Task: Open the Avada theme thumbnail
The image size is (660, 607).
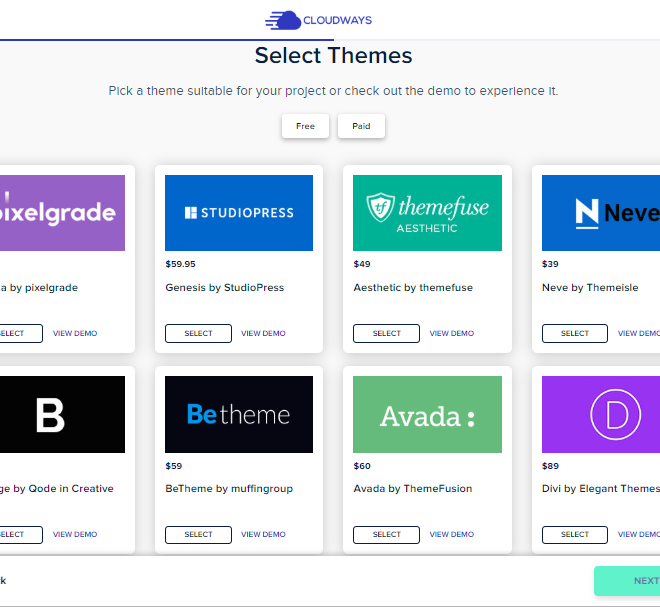Action: [x=427, y=415]
